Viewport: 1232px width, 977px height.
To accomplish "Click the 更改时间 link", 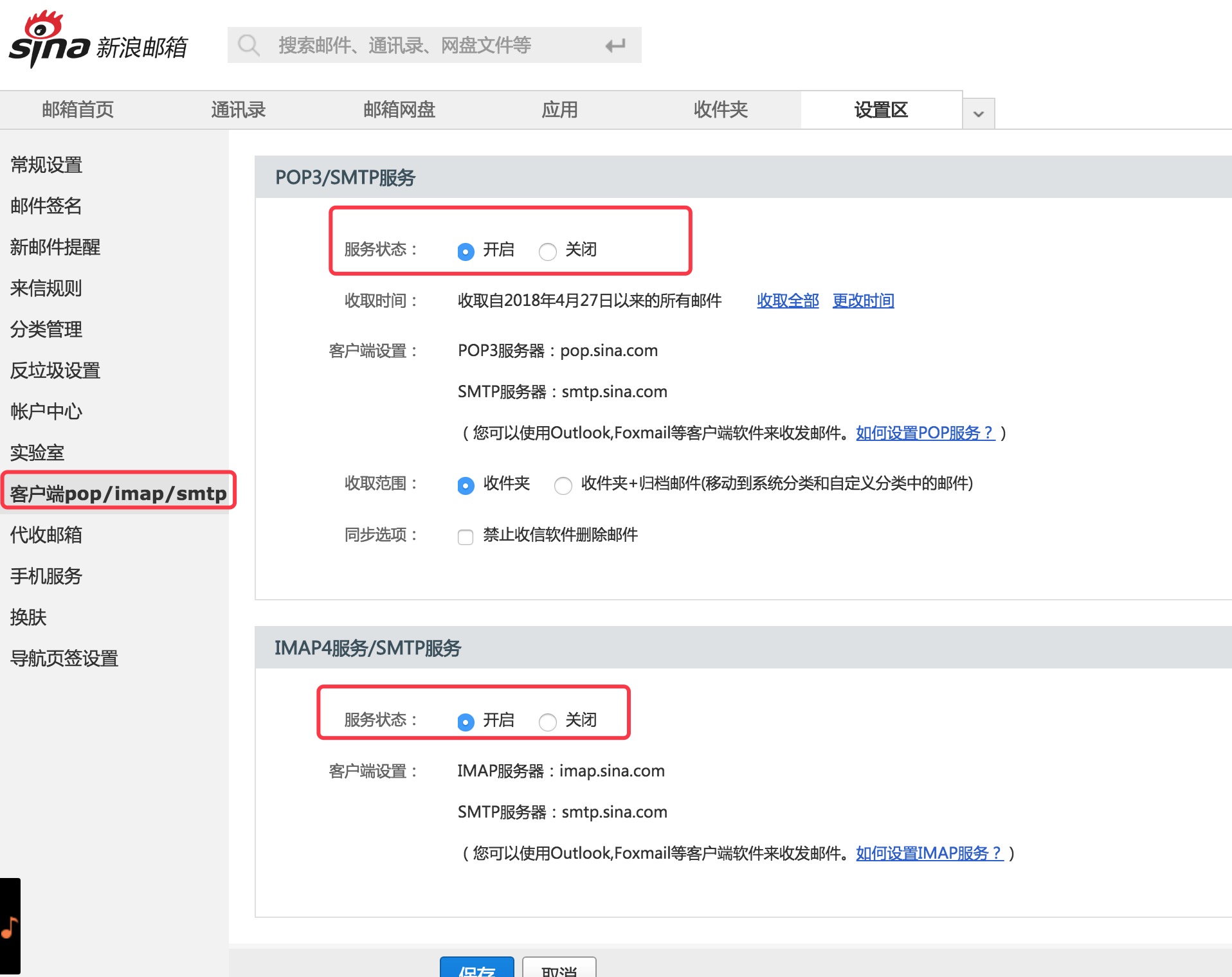I will coord(863,301).
